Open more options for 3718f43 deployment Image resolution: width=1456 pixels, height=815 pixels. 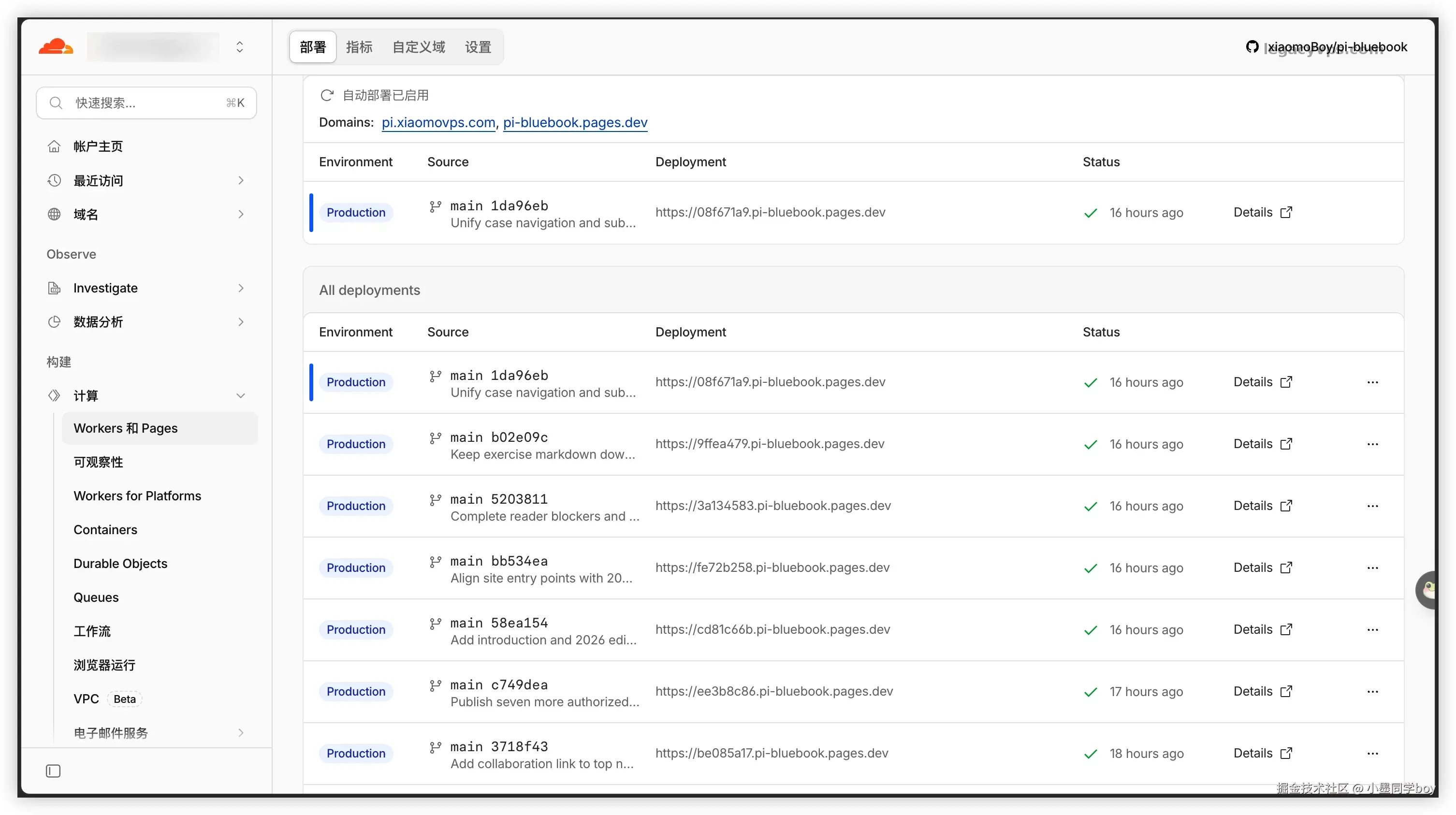point(1373,754)
